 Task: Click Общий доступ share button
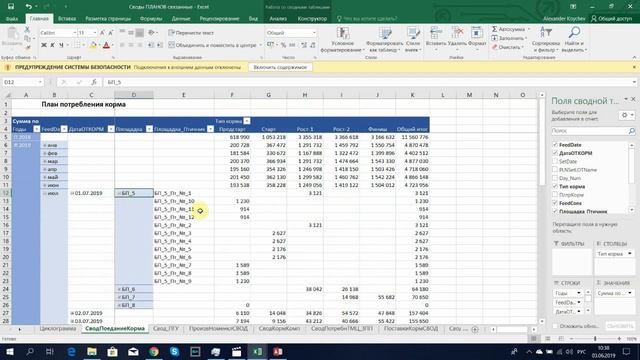611,19
